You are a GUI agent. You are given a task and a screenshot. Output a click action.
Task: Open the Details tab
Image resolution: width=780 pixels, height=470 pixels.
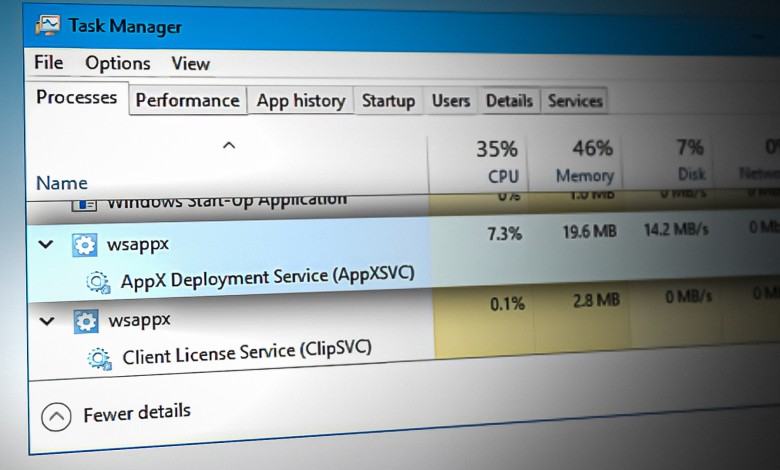[x=509, y=101]
